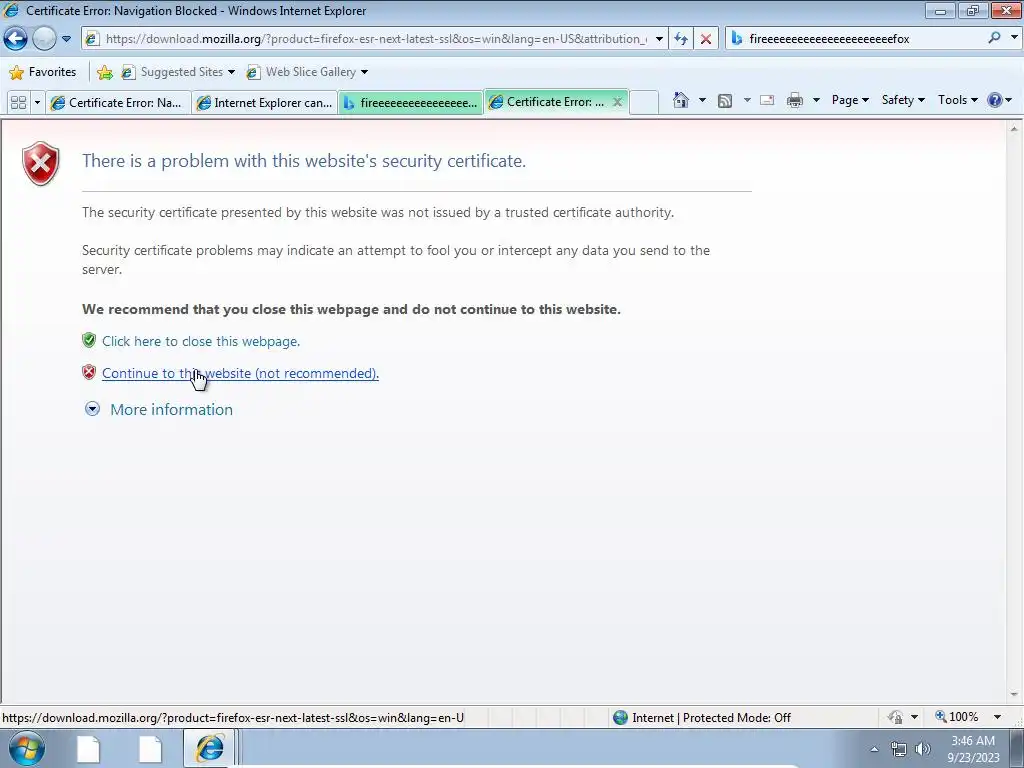Click the magnifier search icon
1024x768 pixels.
point(994,39)
